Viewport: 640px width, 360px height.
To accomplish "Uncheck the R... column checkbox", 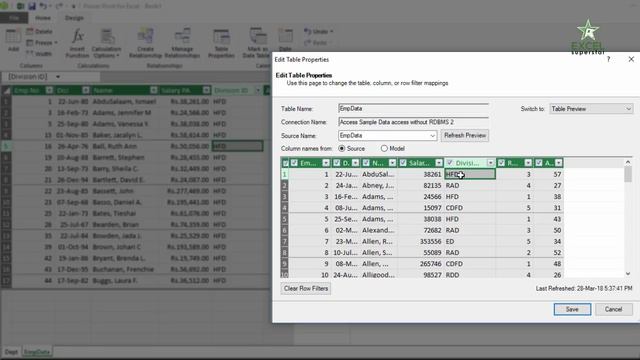I will coord(501,163).
